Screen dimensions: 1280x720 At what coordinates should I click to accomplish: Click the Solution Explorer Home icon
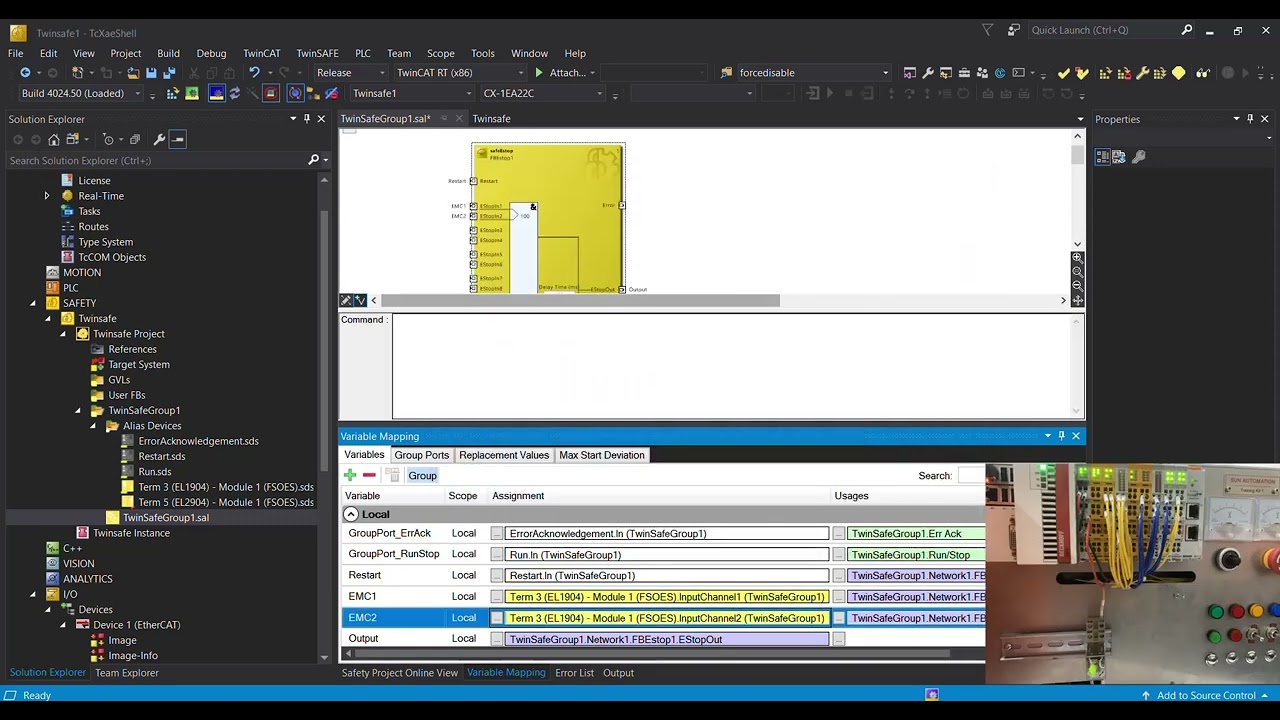(x=54, y=139)
